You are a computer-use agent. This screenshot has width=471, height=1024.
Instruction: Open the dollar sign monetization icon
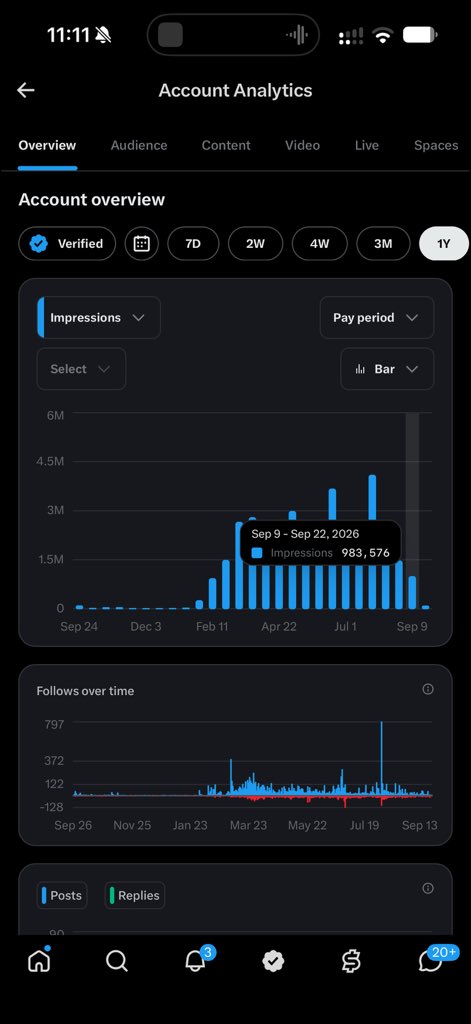pos(351,961)
